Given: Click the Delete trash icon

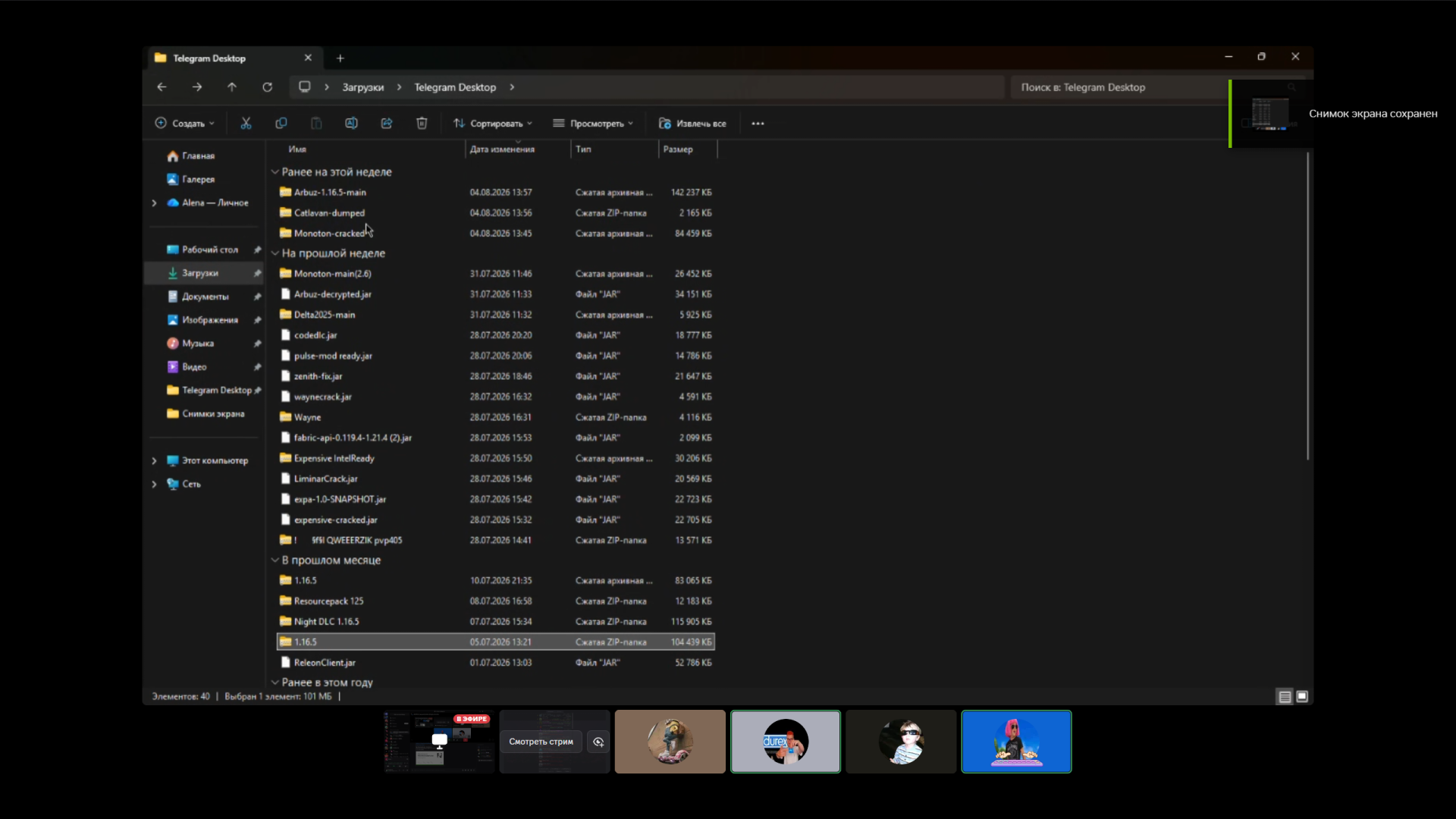Looking at the screenshot, I should tap(422, 123).
